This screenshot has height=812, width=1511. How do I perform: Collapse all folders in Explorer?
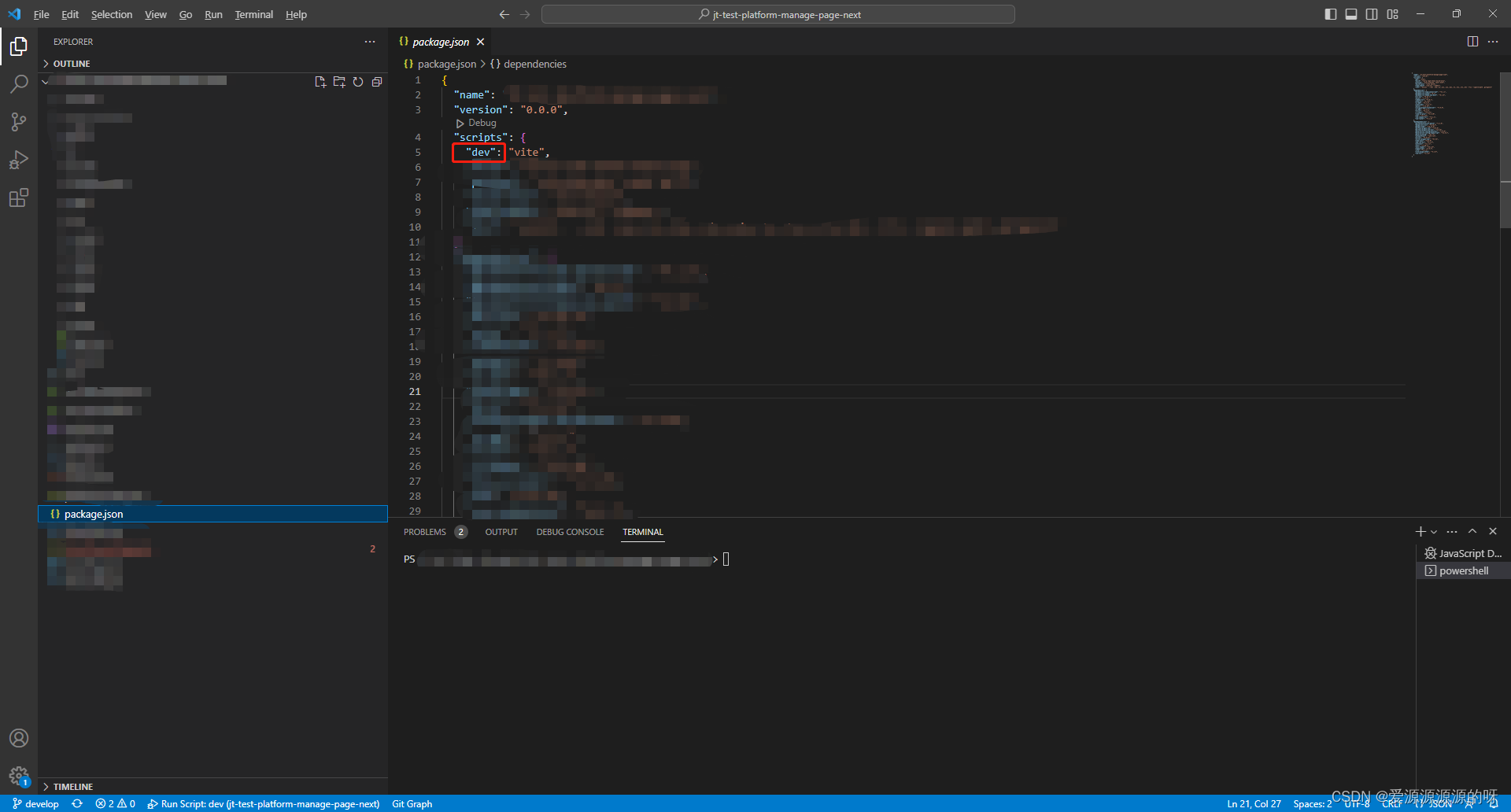point(377,82)
